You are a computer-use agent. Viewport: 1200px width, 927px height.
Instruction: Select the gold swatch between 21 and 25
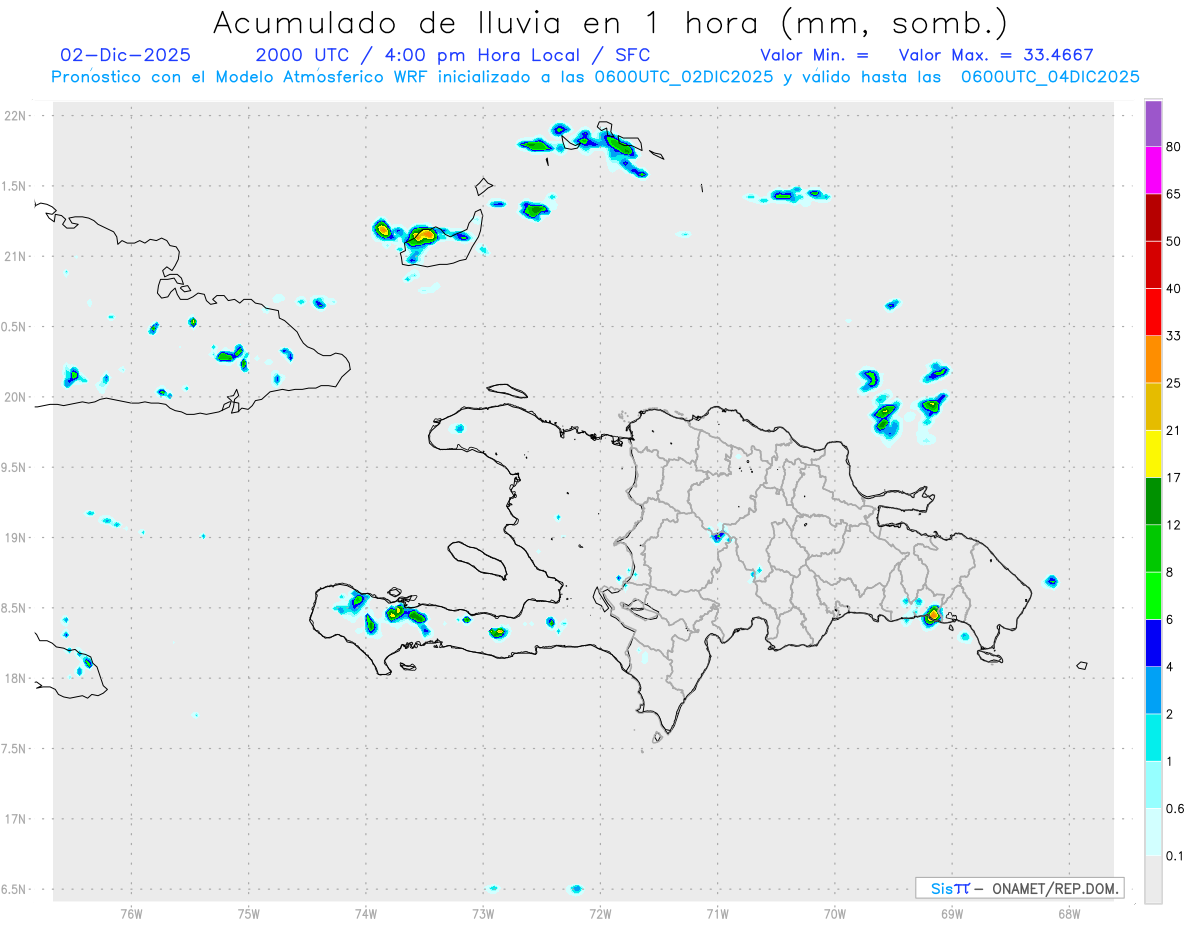click(x=1153, y=406)
